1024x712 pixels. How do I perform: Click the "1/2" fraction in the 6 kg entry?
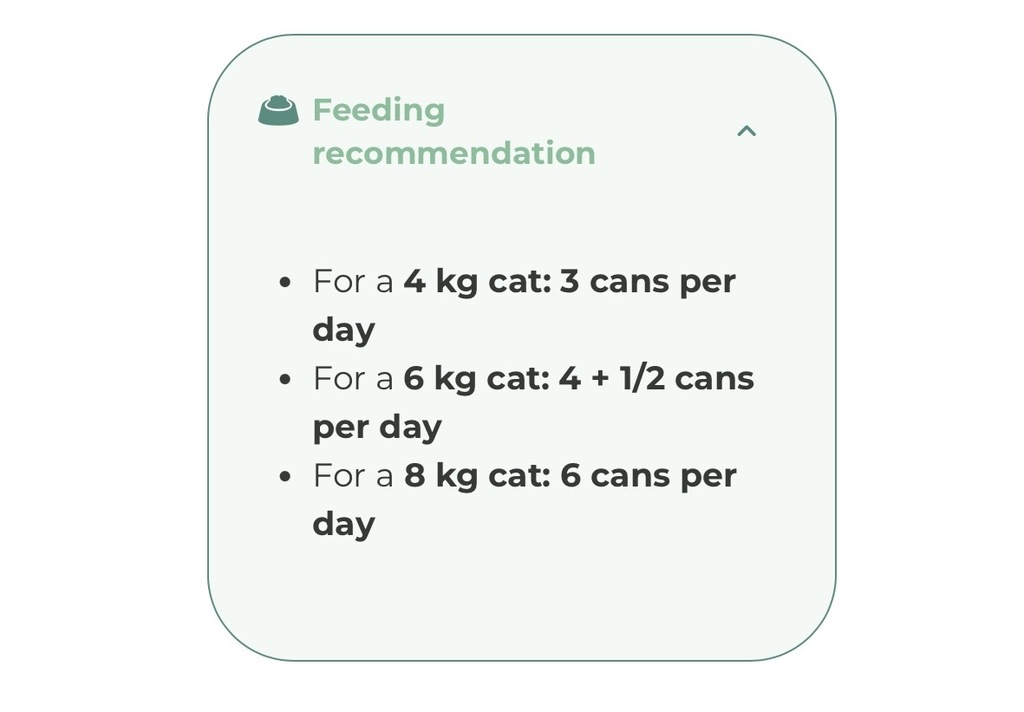coord(642,379)
